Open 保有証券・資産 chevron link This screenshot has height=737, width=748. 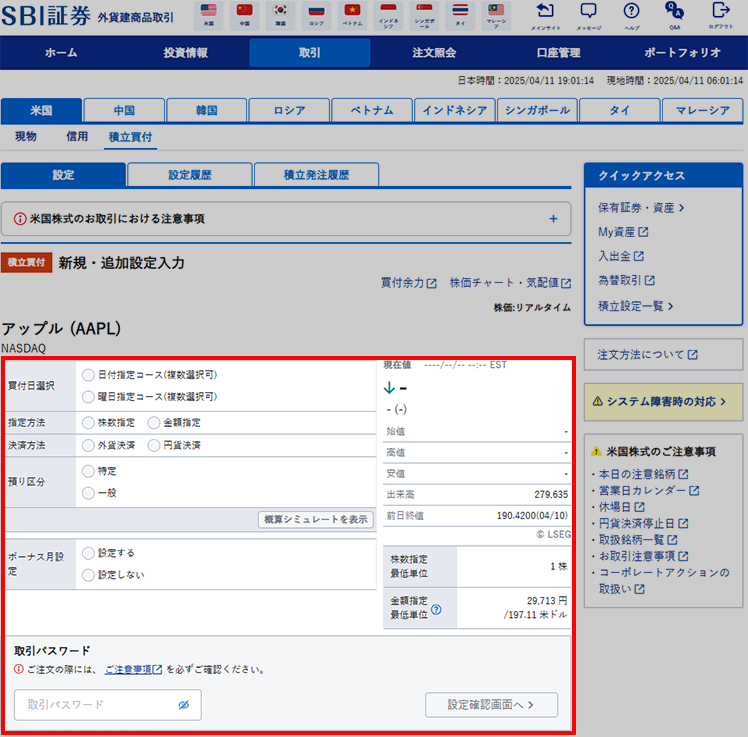(x=641, y=208)
